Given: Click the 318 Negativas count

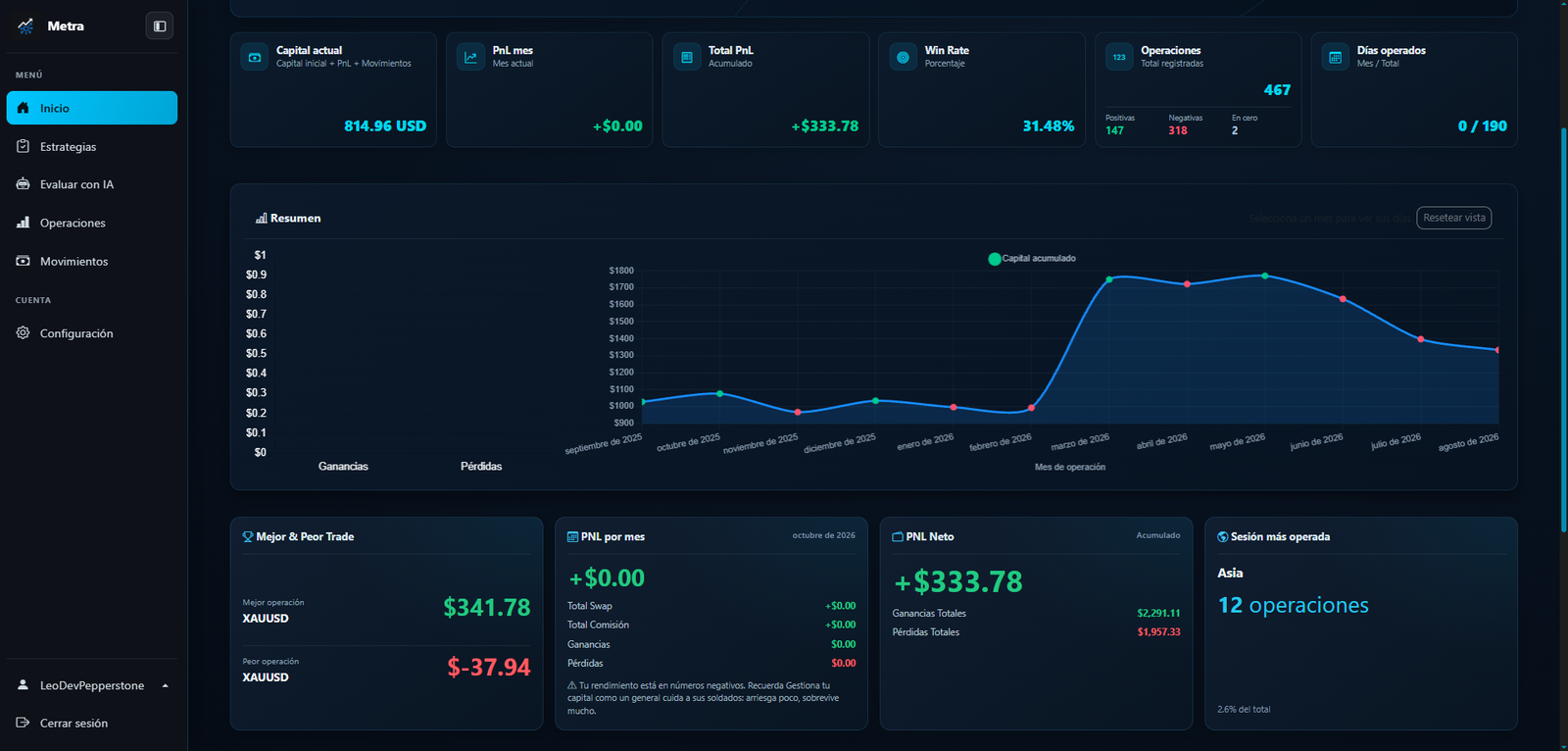Looking at the screenshot, I should click(x=1178, y=130).
